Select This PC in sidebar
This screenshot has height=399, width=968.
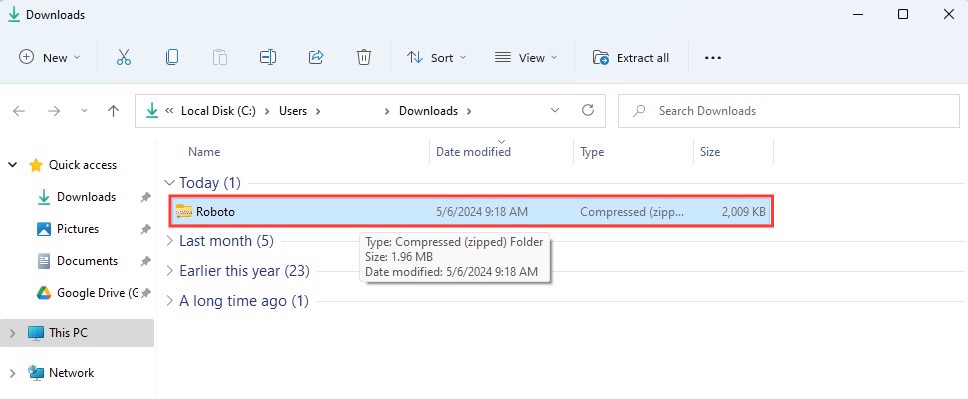[68, 333]
